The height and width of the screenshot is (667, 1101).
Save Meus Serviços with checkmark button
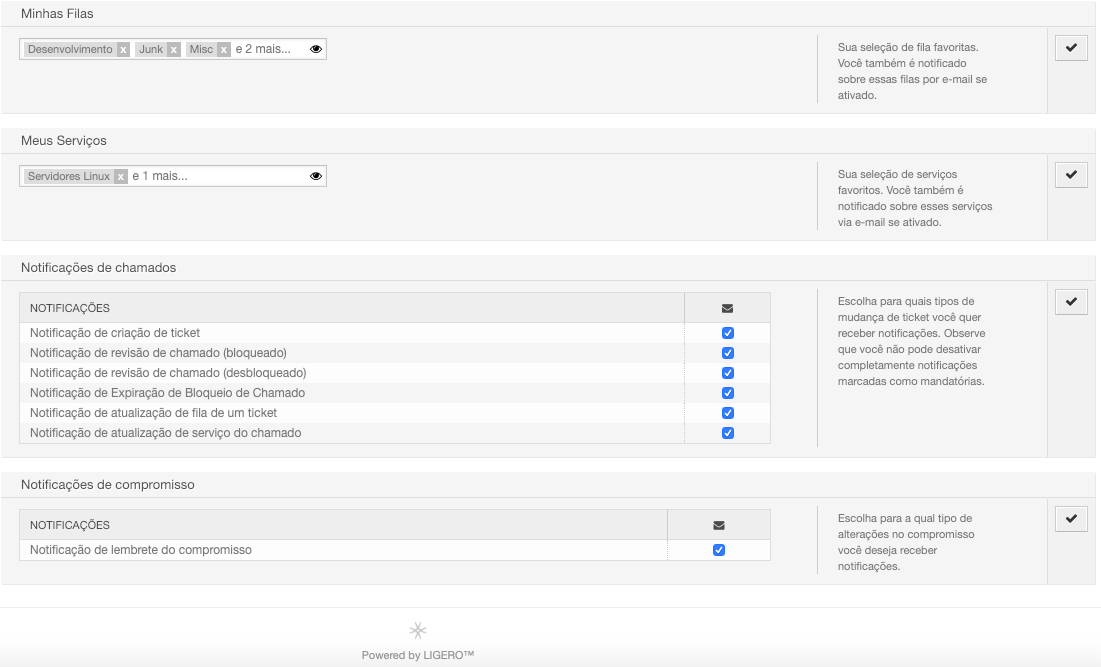pos(1072,175)
